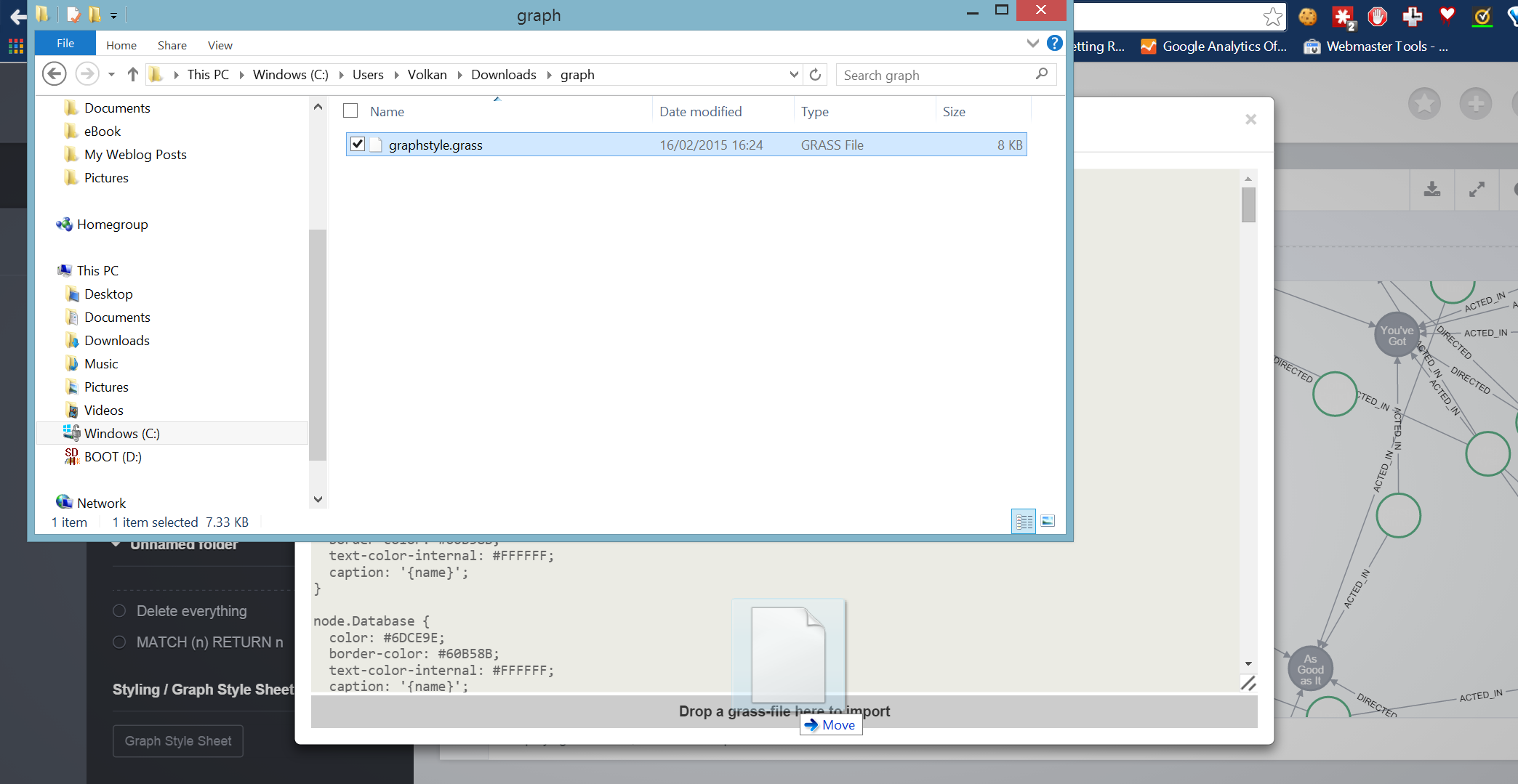Screen dimensions: 1518x784
Task: Click the plus icon next to the star
Action: click(x=1476, y=103)
